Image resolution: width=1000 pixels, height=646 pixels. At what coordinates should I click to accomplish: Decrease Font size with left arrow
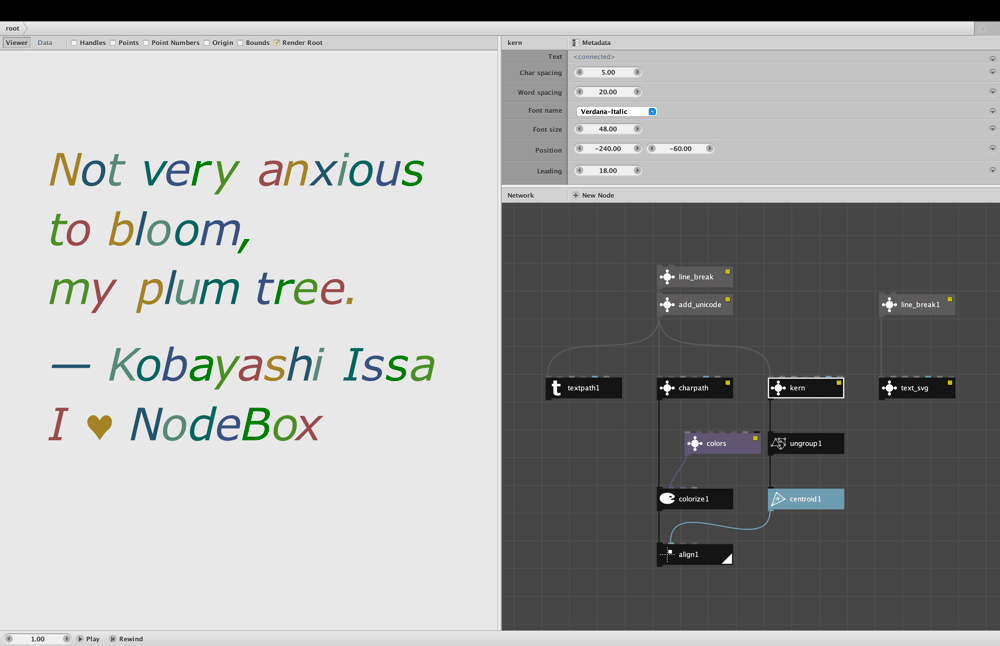click(x=580, y=129)
